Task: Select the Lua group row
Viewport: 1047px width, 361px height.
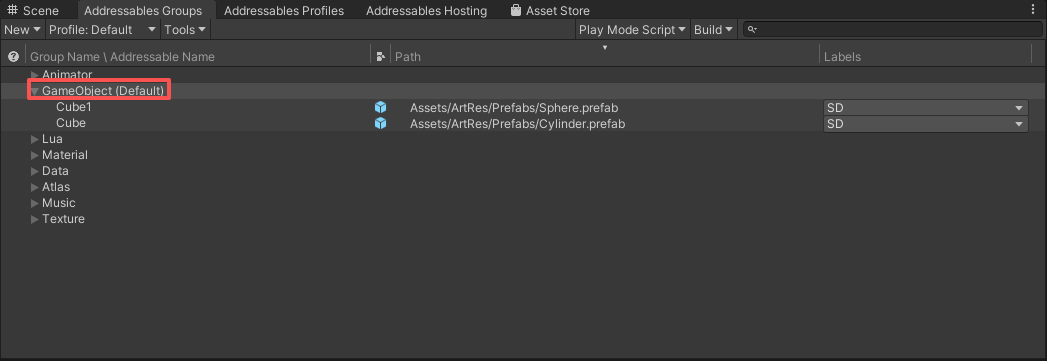Action: coord(524,139)
